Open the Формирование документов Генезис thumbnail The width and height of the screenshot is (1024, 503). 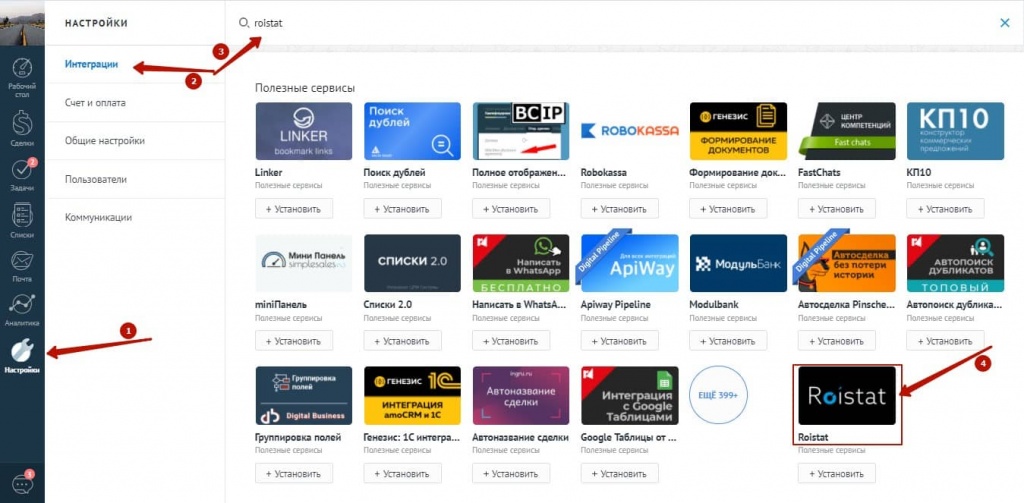(x=738, y=131)
